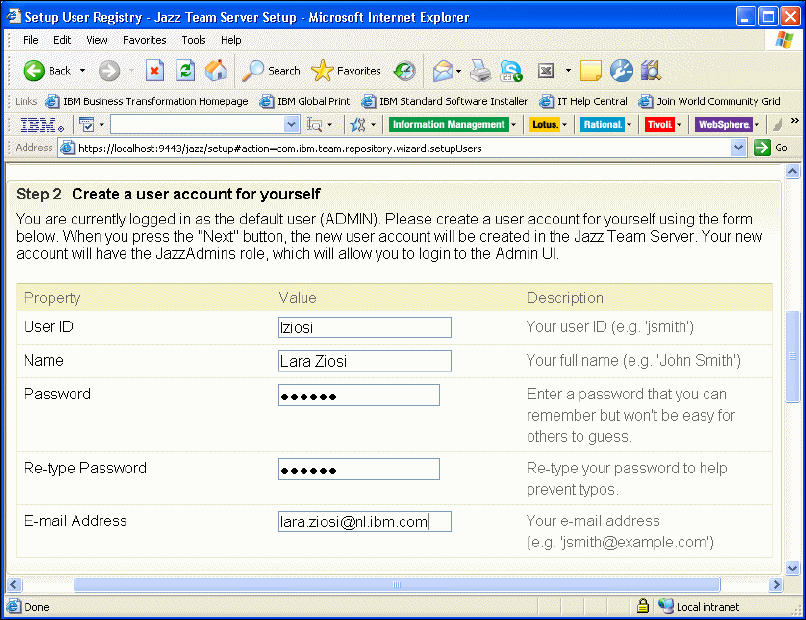Expand the Information Management dropdown
The image size is (806, 620).
(513, 125)
